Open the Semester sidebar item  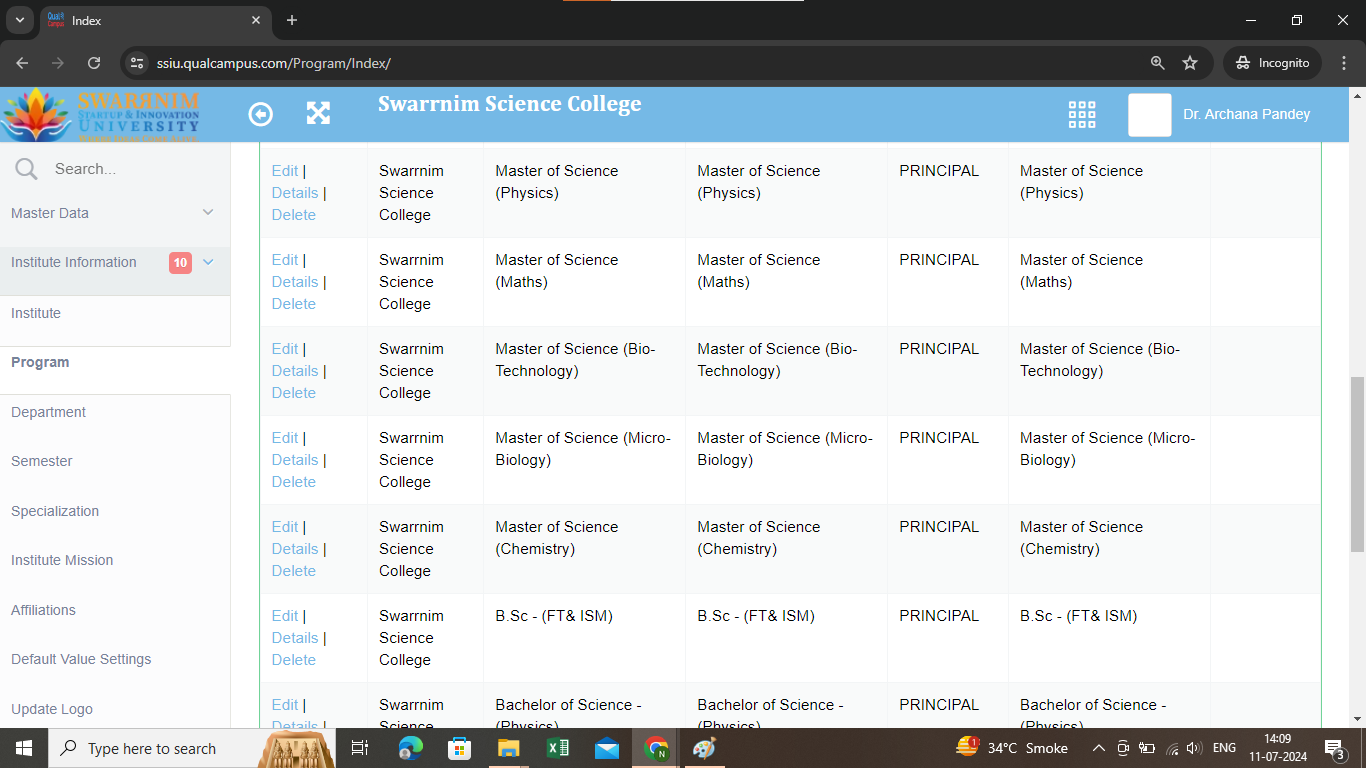tap(42, 461)
